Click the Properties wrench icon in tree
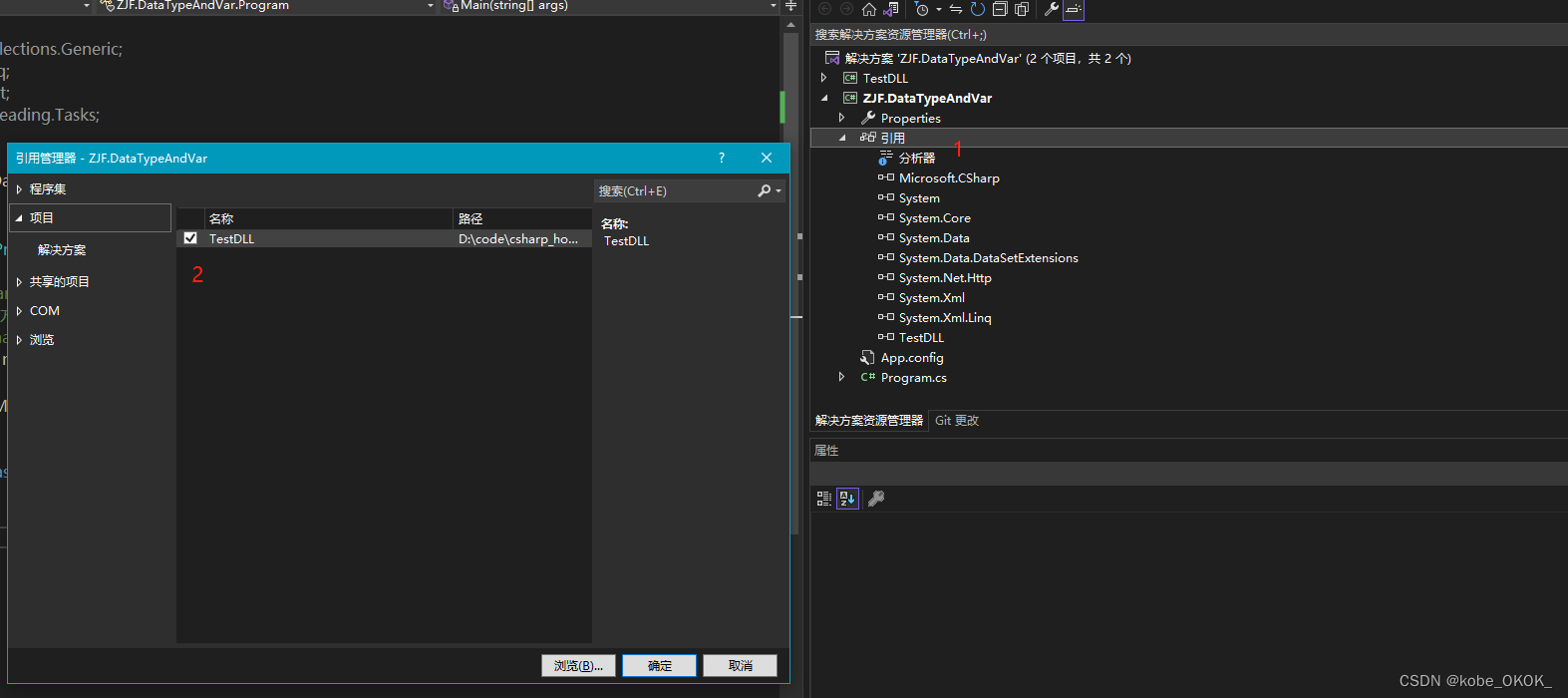 (868, 118)
